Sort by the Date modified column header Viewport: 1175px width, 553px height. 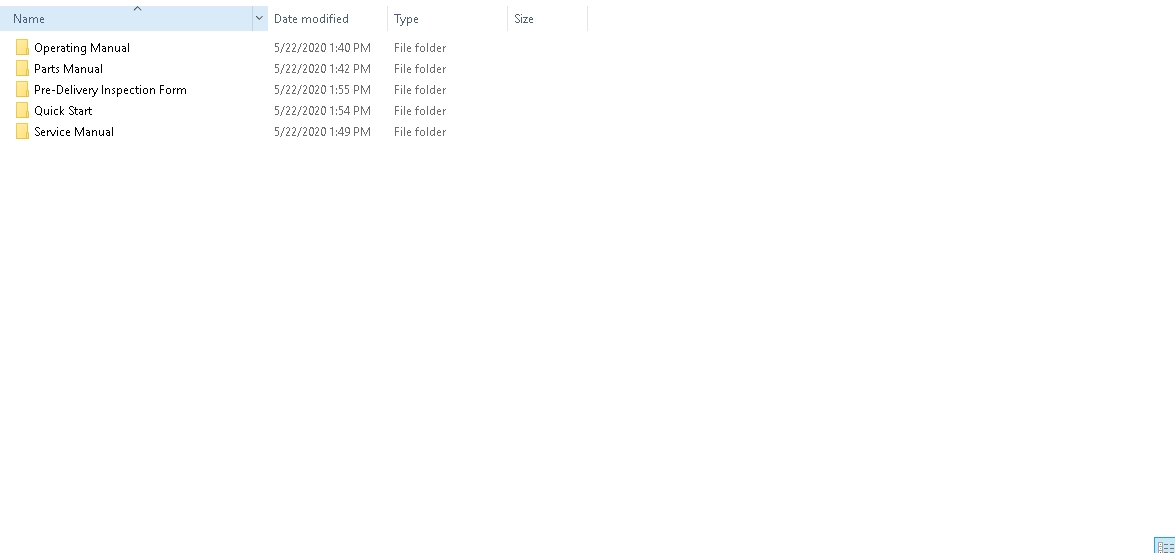point(327,18)
